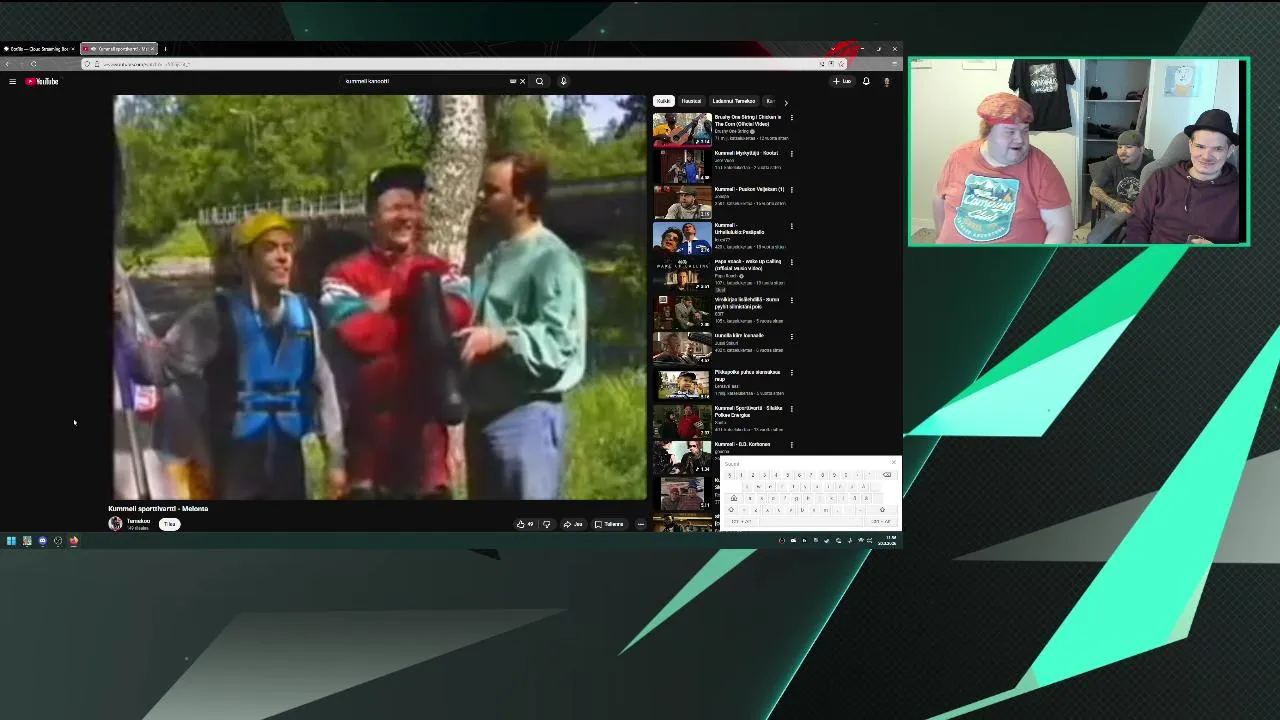Open options menu for Papa Roach video
The image size is (1280, 720).
coord(792,262)
